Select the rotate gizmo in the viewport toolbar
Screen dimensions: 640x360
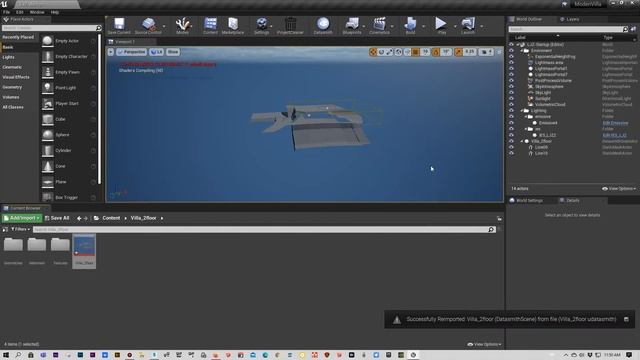[x=381, y=52]
